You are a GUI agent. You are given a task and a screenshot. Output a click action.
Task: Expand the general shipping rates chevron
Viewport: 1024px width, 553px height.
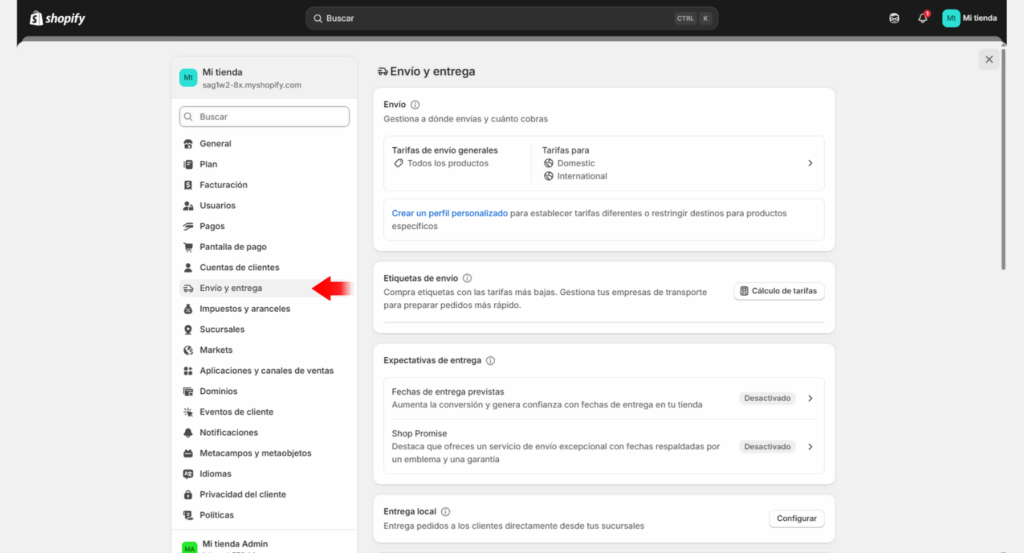tap(810, 163)
